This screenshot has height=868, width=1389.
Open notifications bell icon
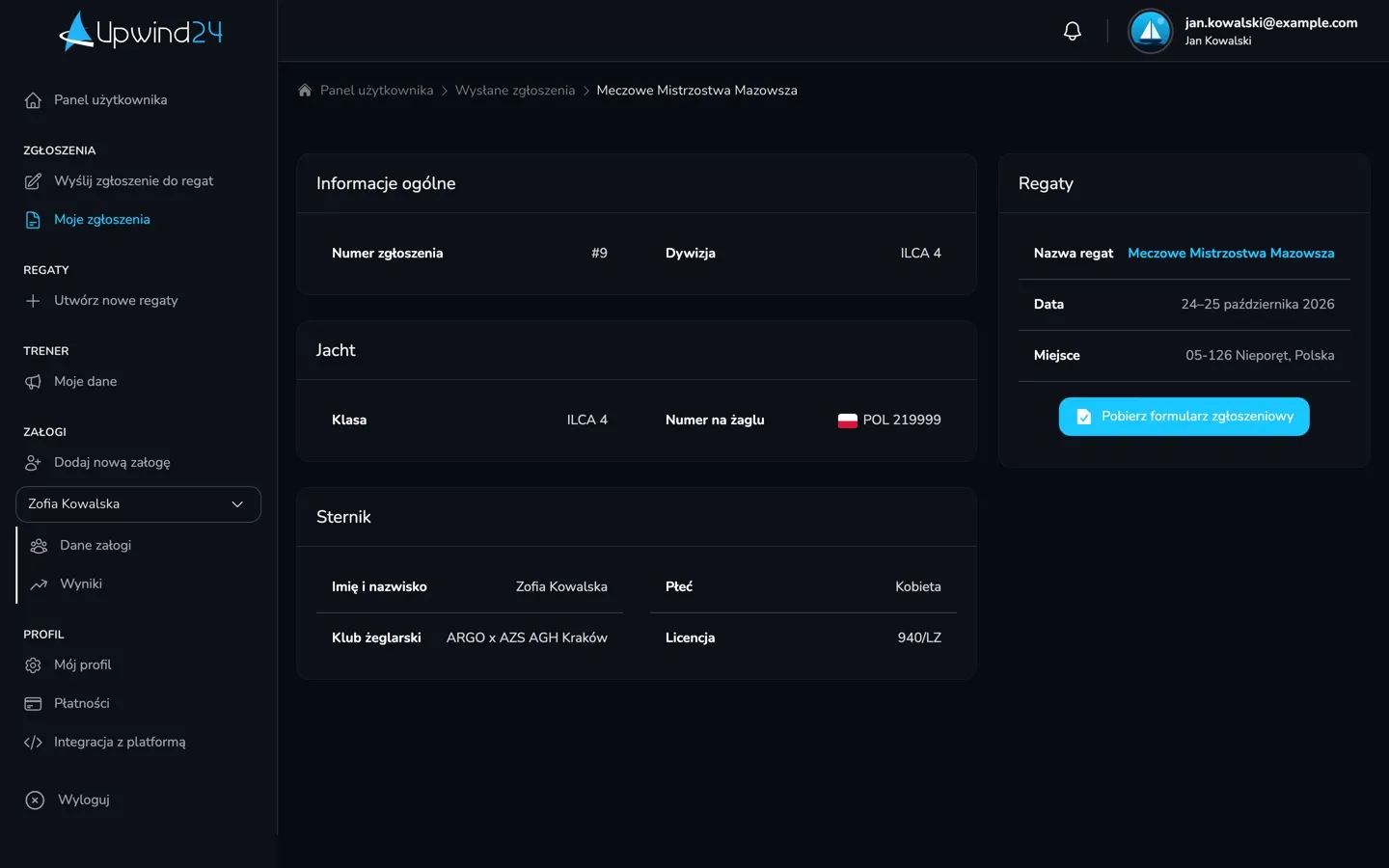1072,31
